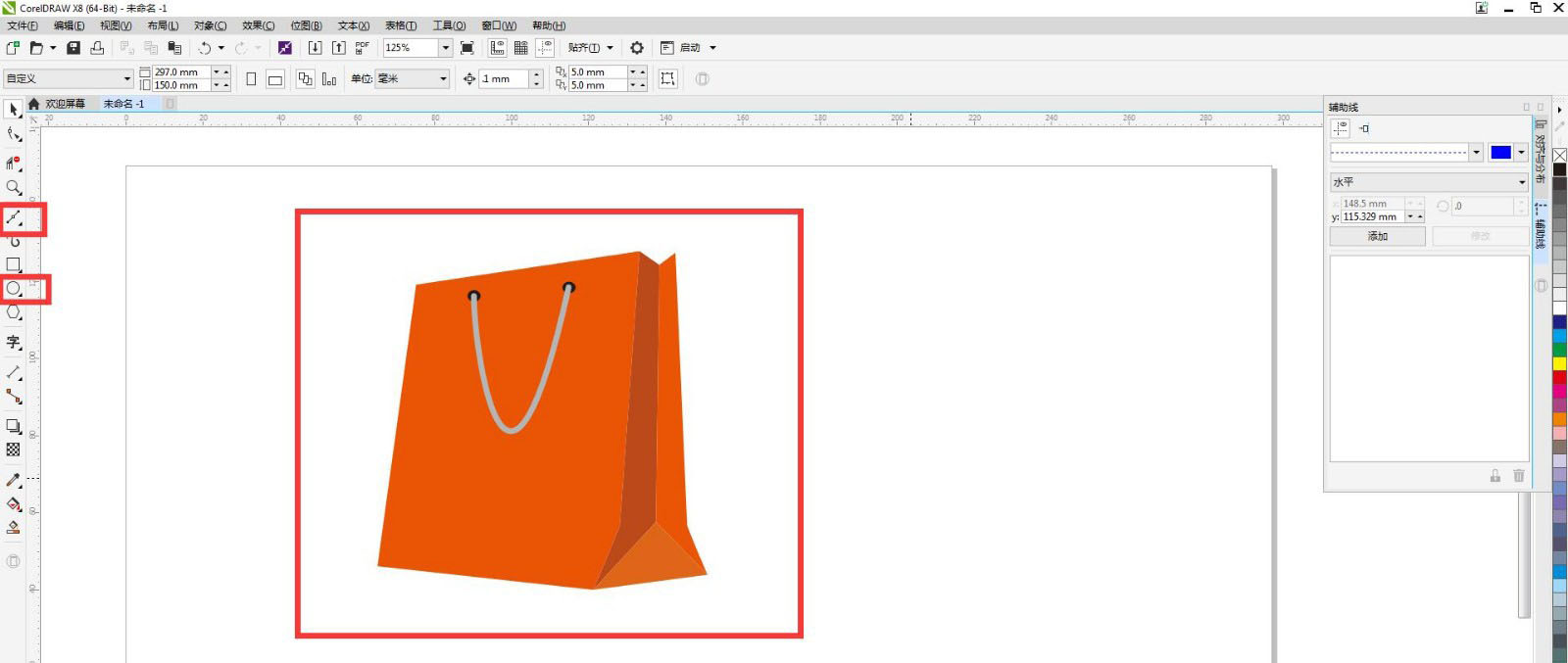Select the Freehand line tool

14,217
